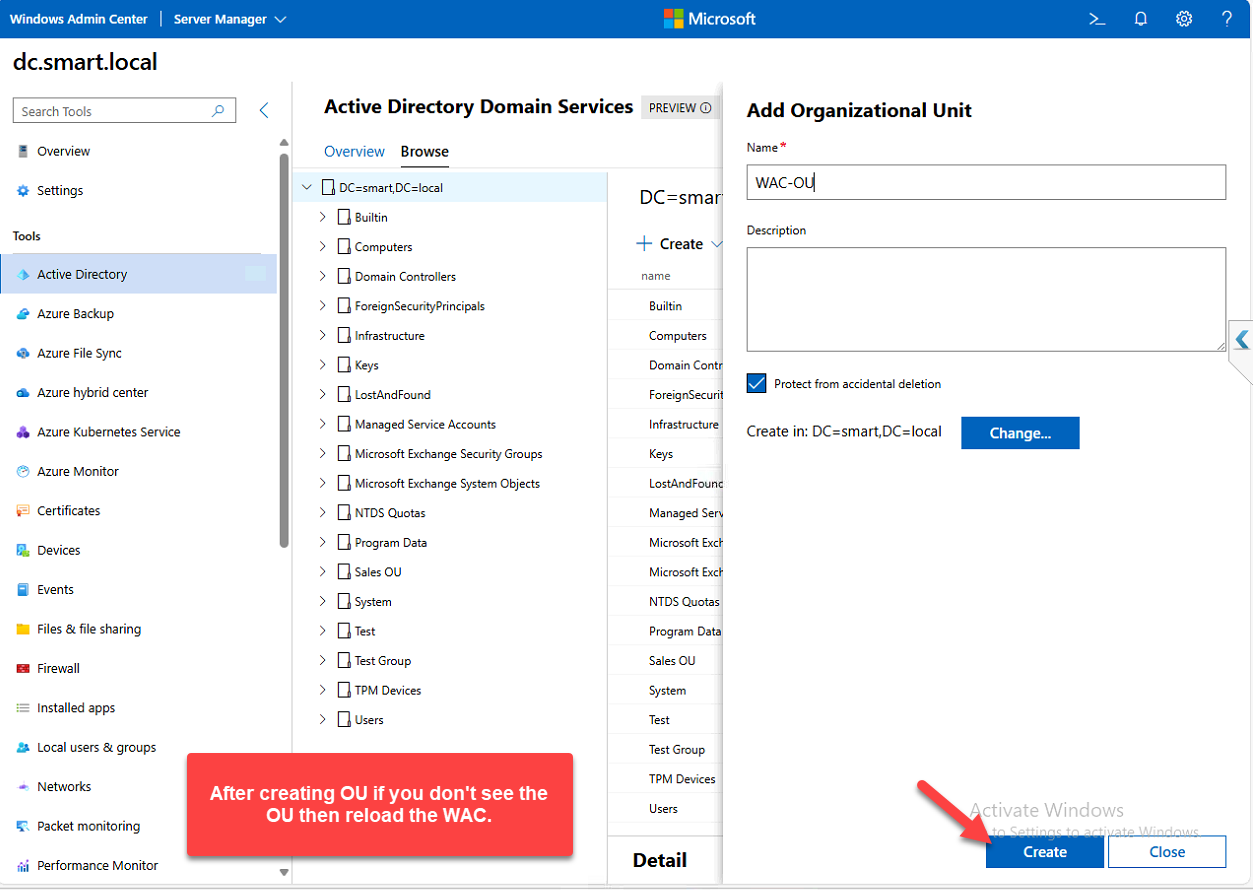Image resolution: width=1253 pixels, height=890 pixels.
Task: Click the sidebar scrollbar down arrow
Action: click(284, 872)
